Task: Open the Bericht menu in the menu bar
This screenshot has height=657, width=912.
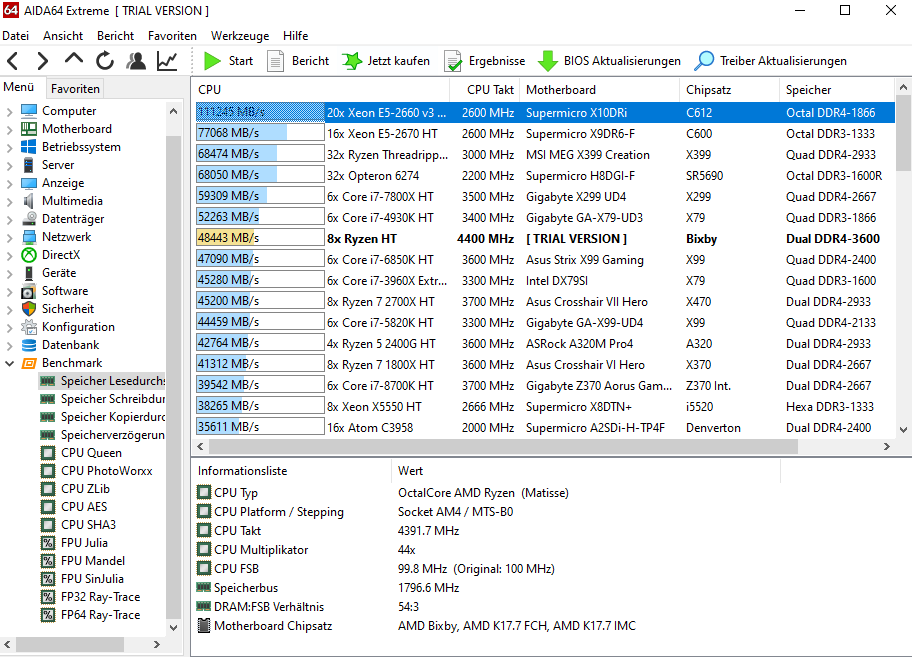Action: [115, 35]
